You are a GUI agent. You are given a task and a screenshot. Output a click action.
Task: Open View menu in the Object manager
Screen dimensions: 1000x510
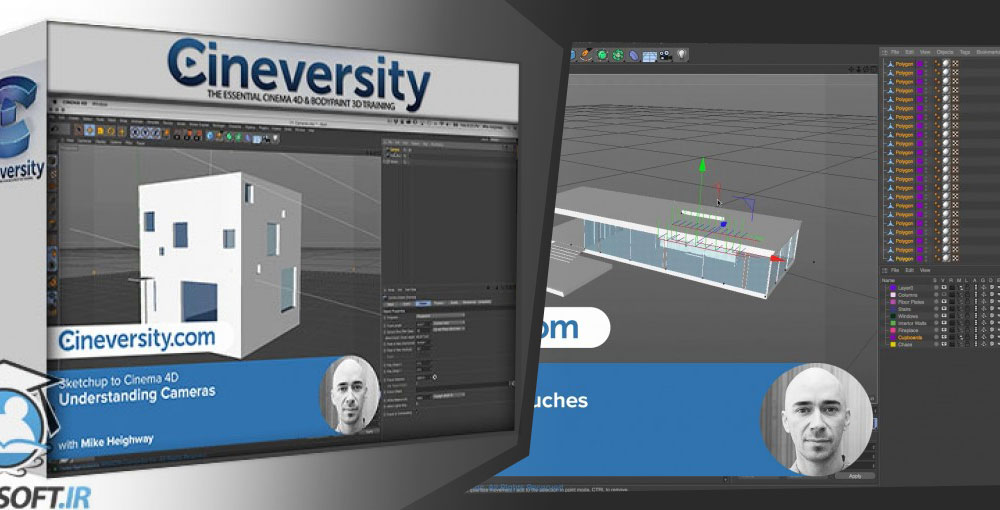[925, 52]
